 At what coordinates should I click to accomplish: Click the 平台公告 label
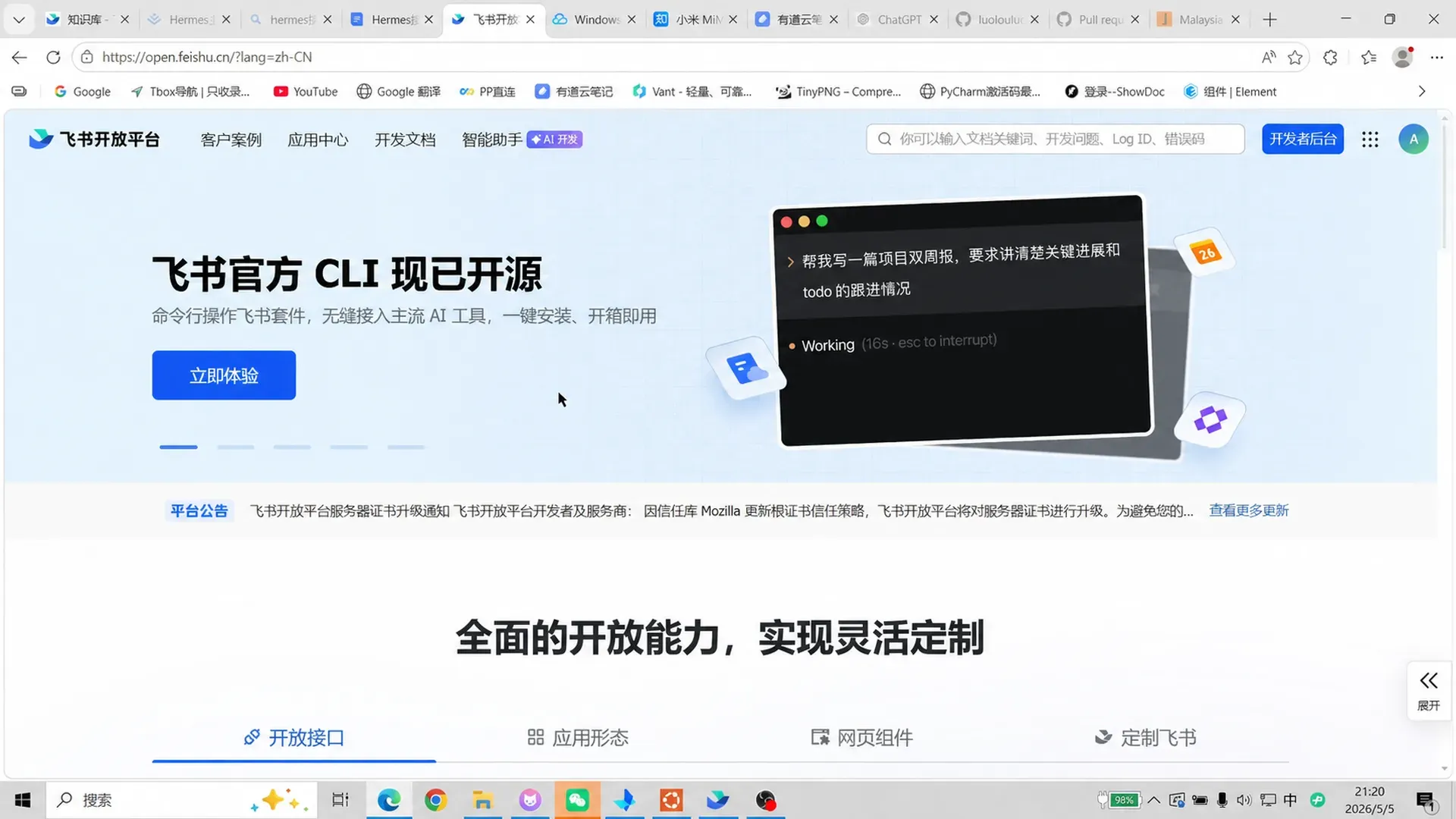[199, 511]
